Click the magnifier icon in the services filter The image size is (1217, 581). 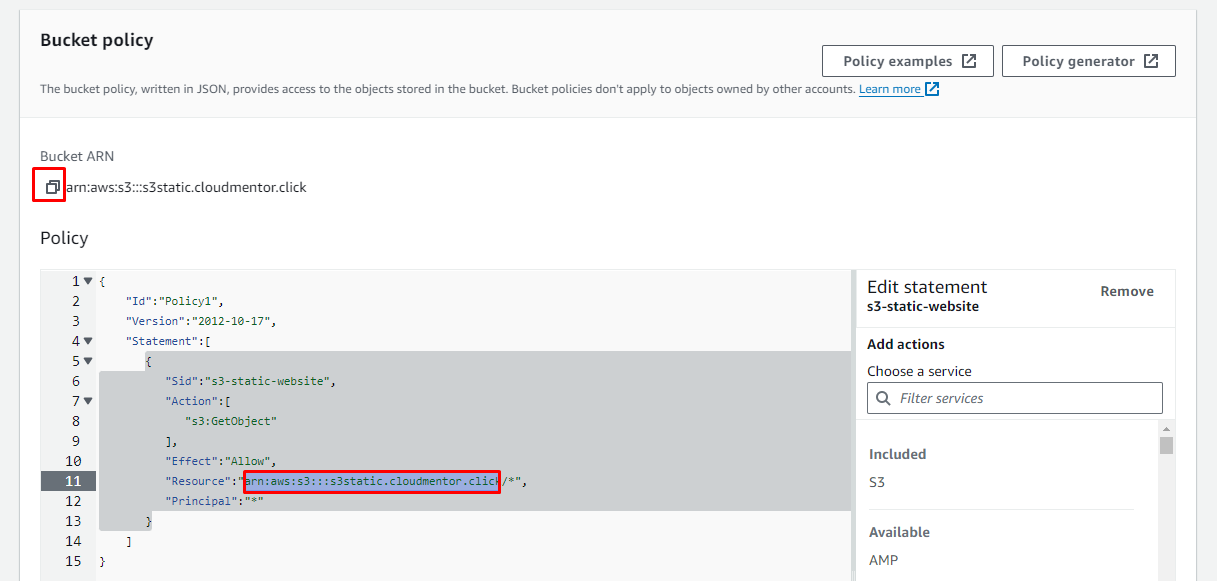click(x=883, y=398)
